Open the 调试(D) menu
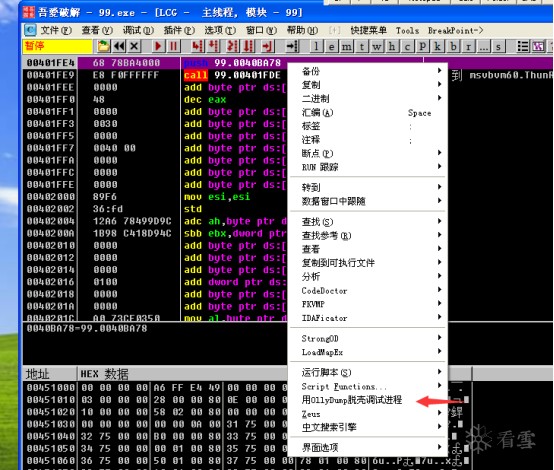 [x=138, y=30]
